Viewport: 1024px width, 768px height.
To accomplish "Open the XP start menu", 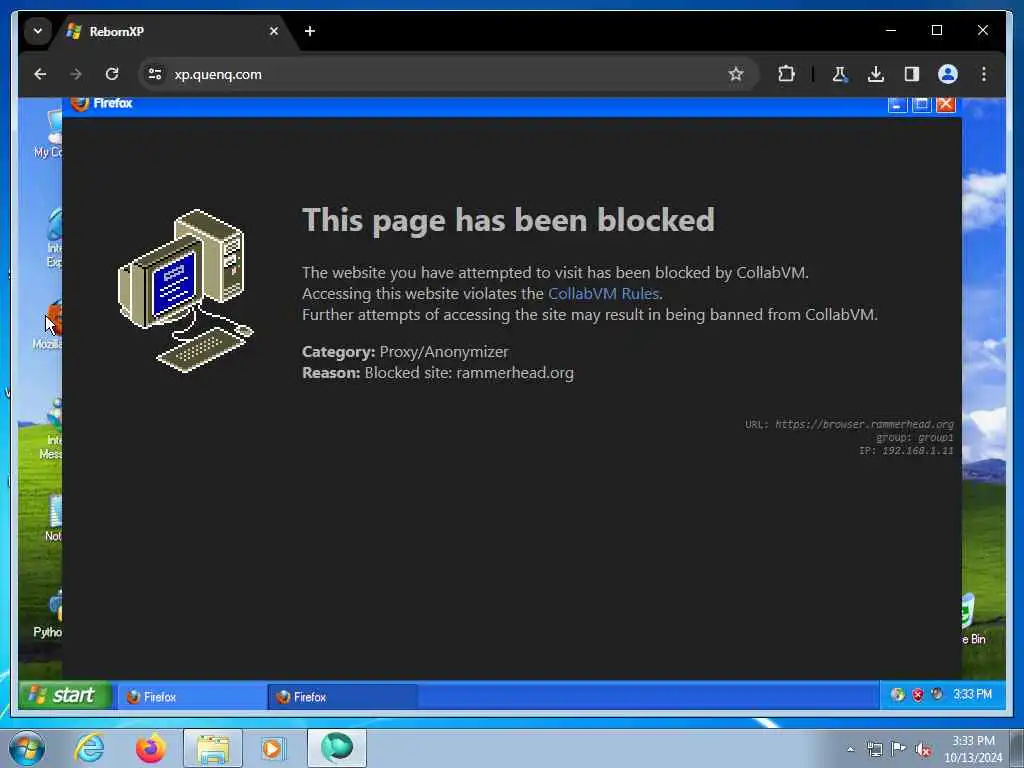I will 65,696.
